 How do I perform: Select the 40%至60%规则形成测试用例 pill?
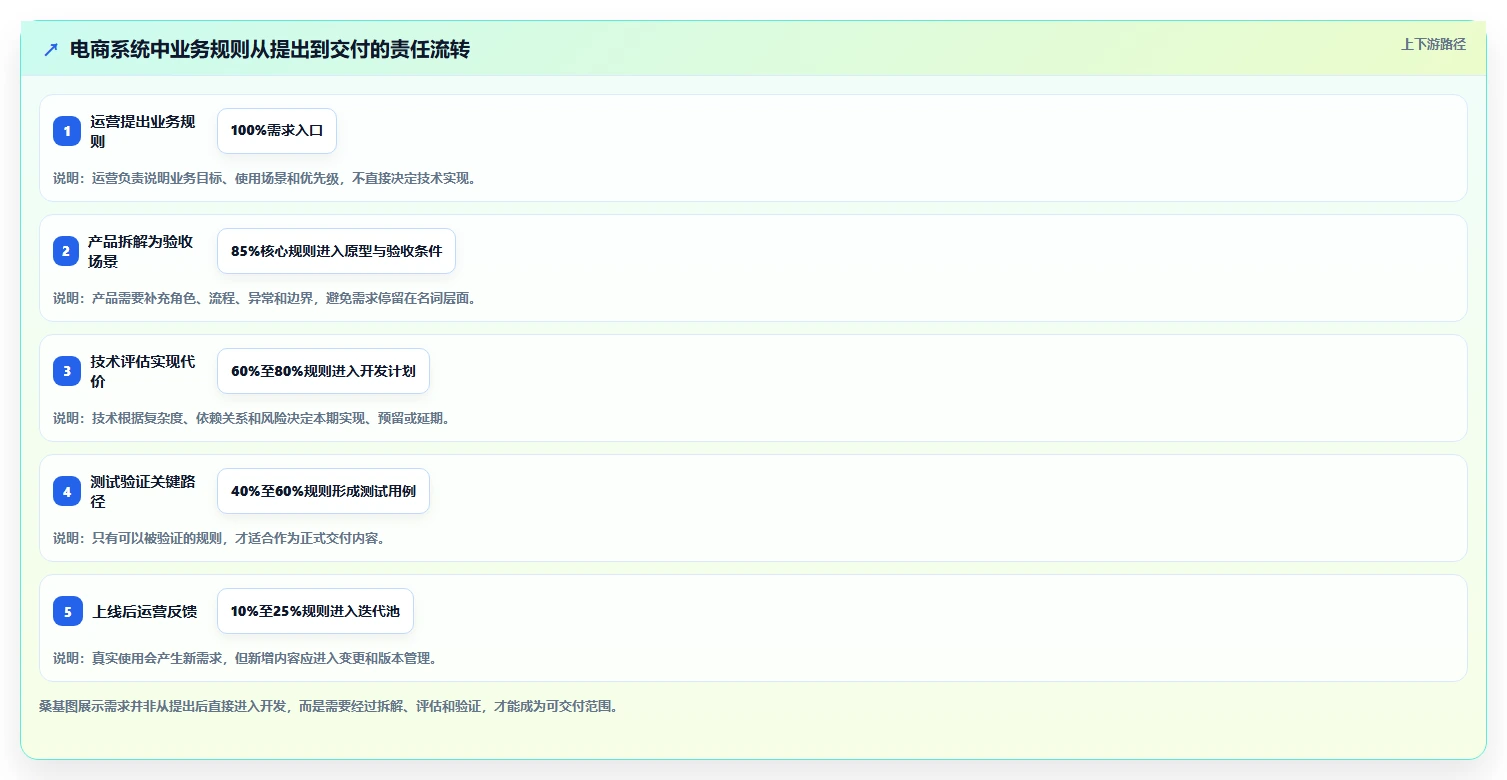coord(323,491)
